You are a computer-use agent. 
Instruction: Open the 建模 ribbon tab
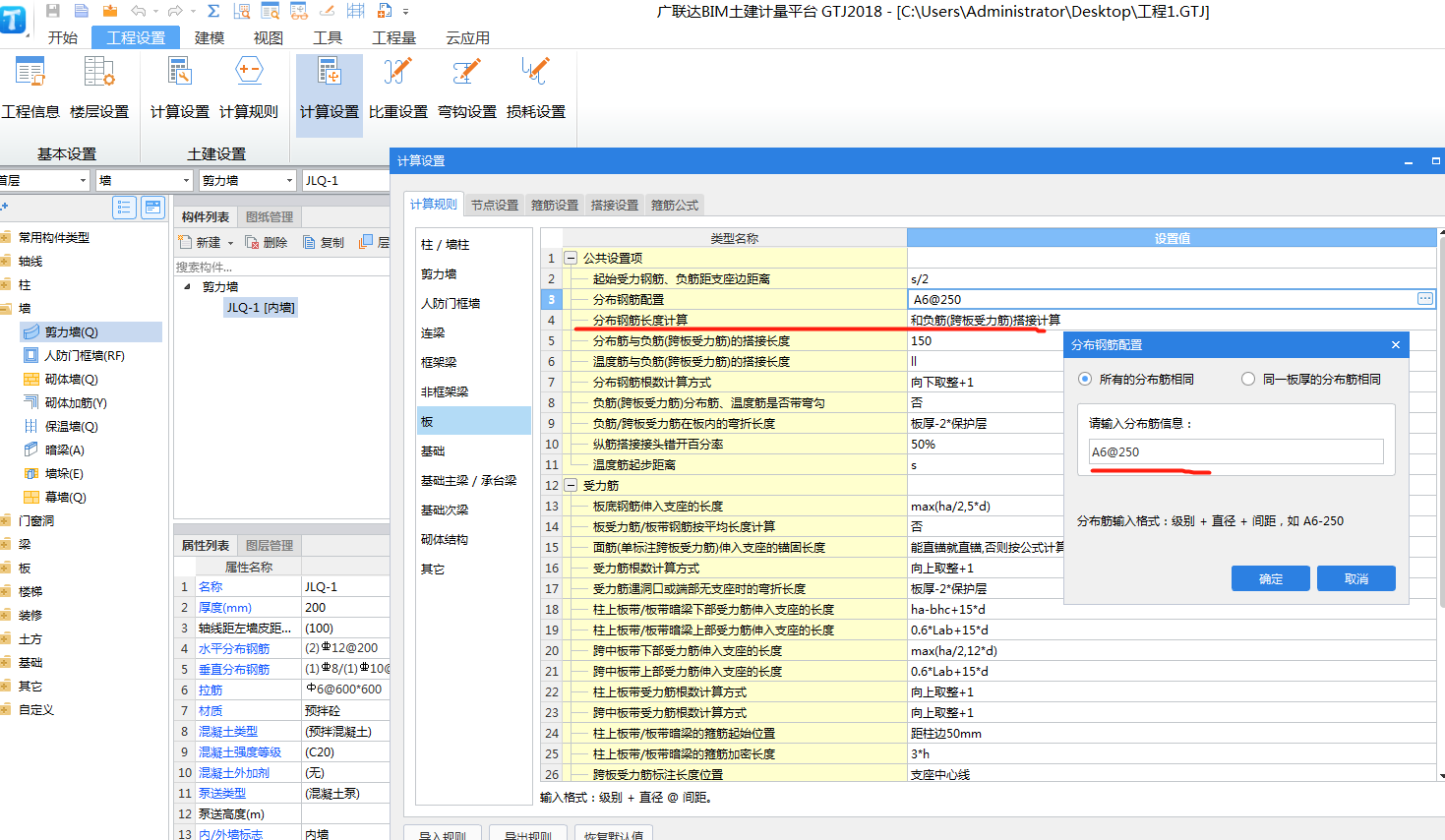coord(210,37)
